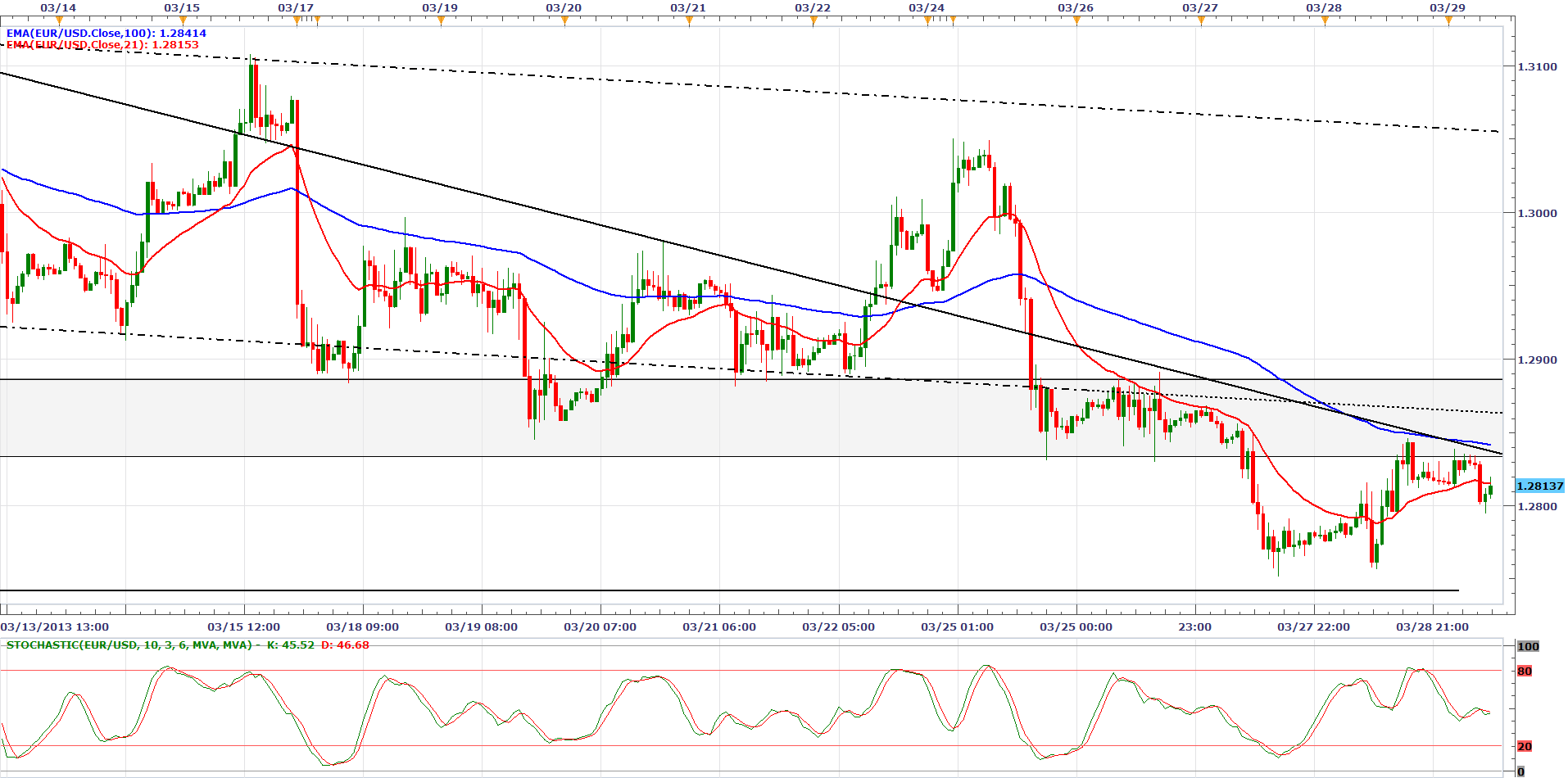
Task: Select the orange triangle marker below 03/27
Action: point(1201,20)
